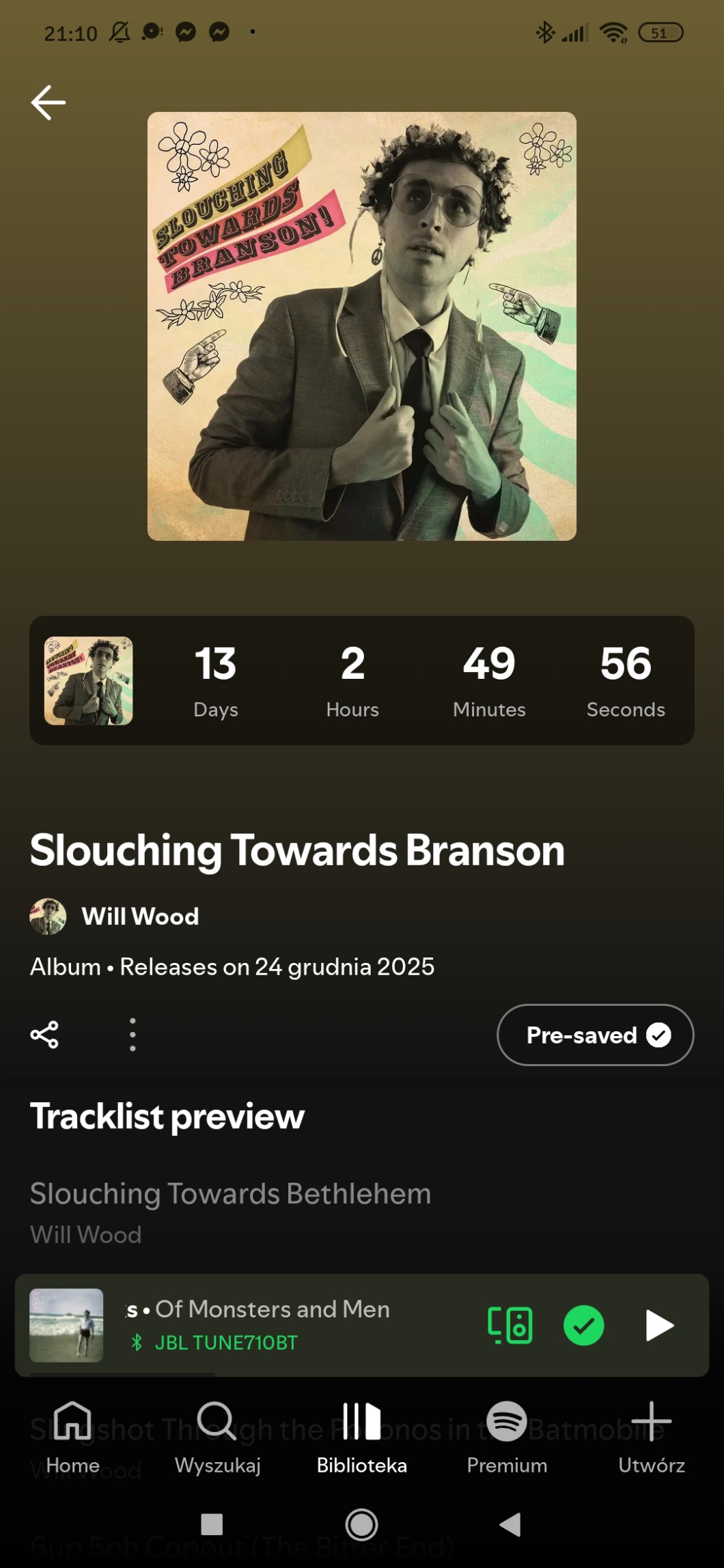Tap the back arrow icon
Viewport: 724px width, 1568px height.
point(48,102)
